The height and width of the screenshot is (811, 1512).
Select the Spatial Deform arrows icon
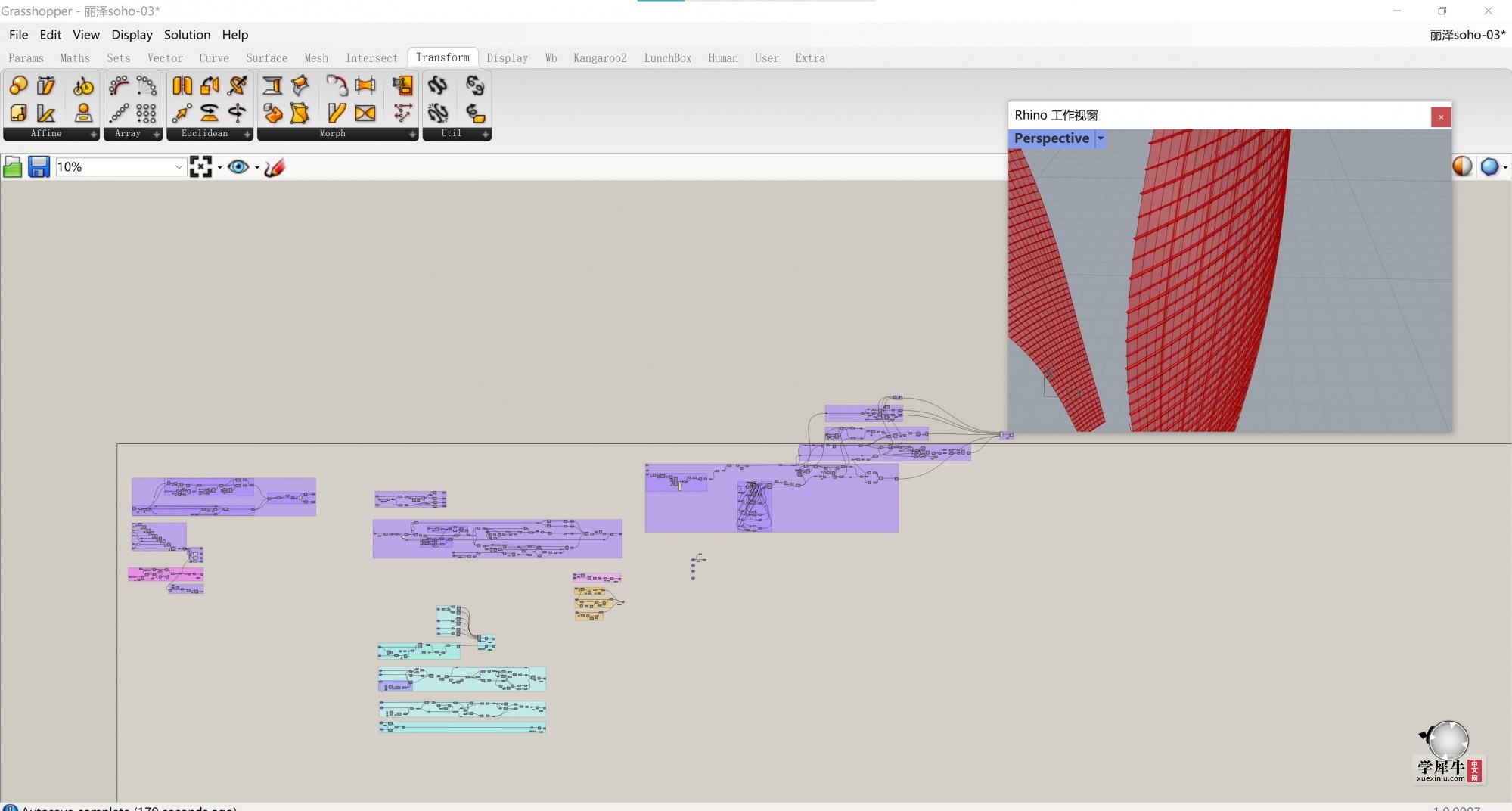point(402,113)
